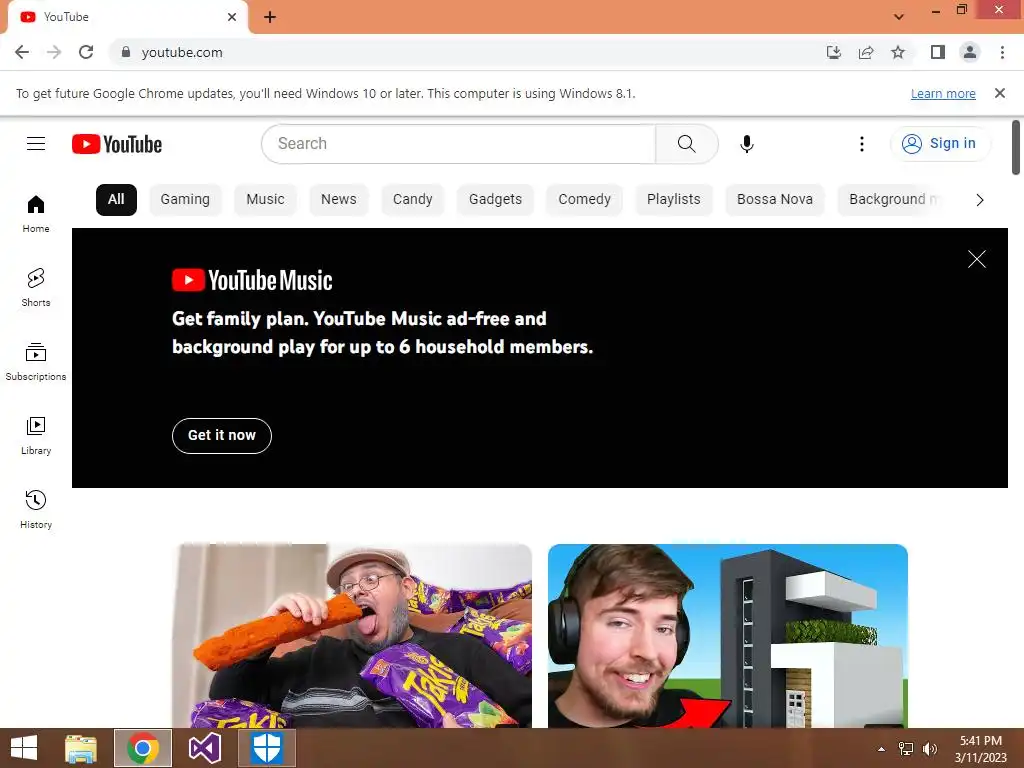Viewport: 1024px width, 768px height.
Task: Open the Windows Start button
Action: (24, 748)
